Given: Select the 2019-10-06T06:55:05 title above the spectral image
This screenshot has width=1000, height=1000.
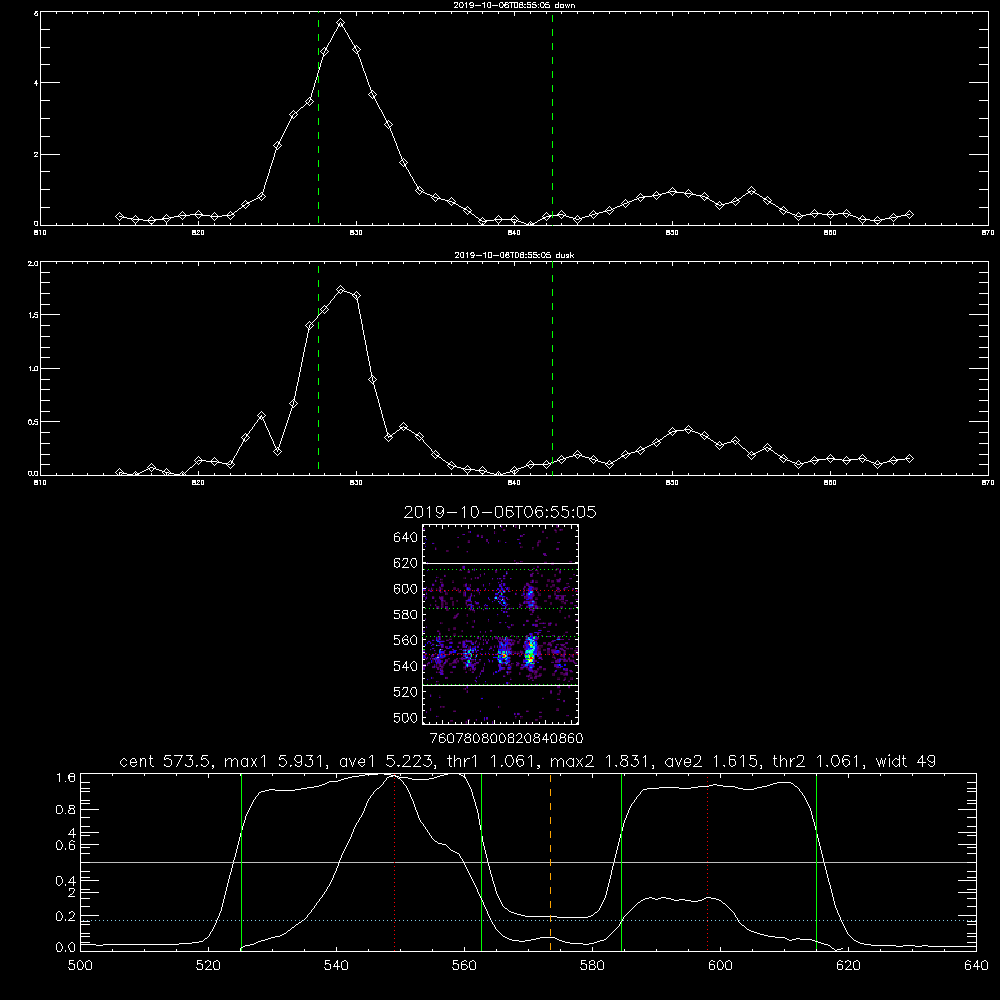Looking at the screenshot, I should (x=500, y=512).
